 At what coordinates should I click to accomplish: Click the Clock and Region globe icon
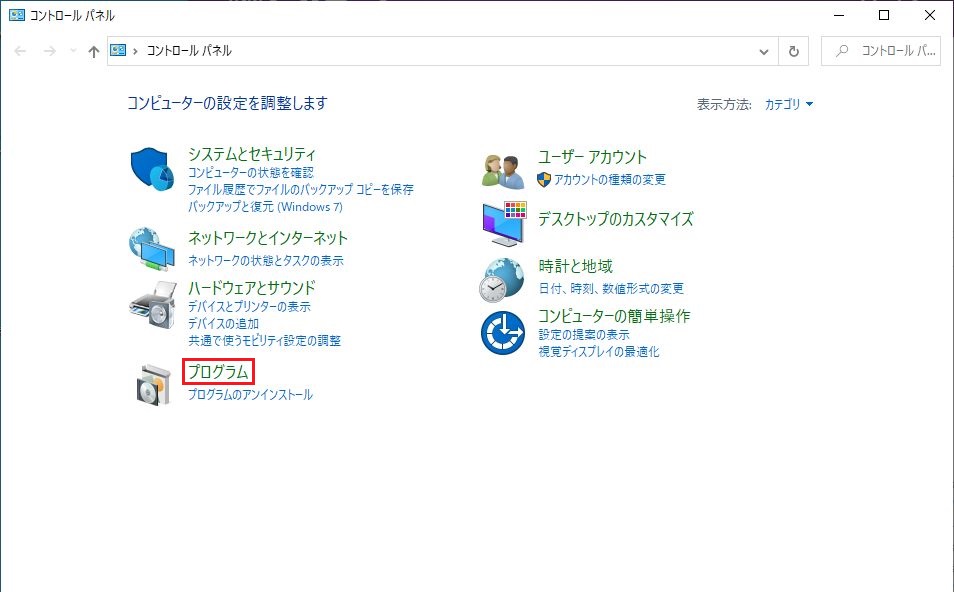click(x=501, y=280)
